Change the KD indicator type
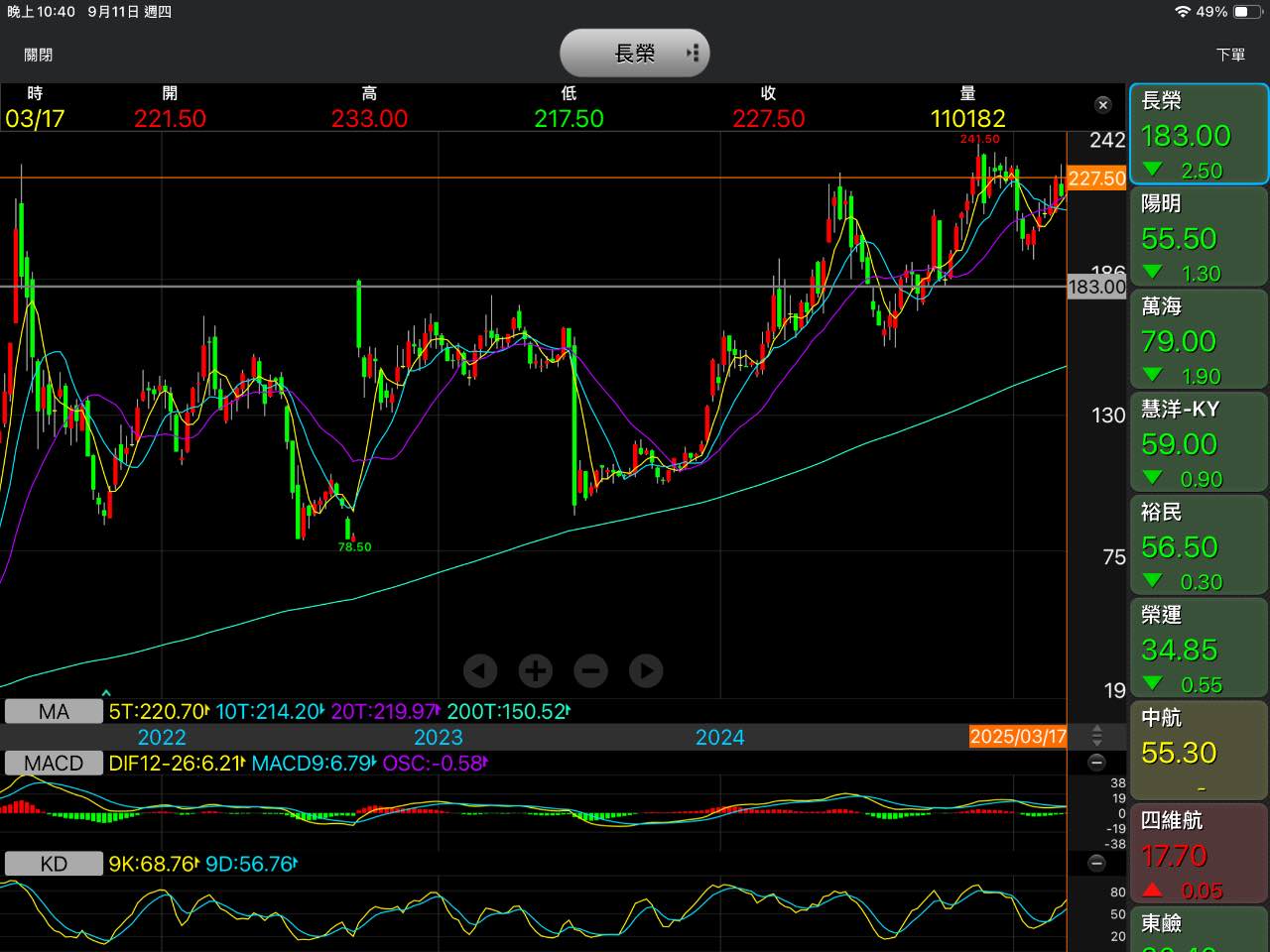Image resolution: width=1270 pixels, height=952 pixels. point(54,864)
